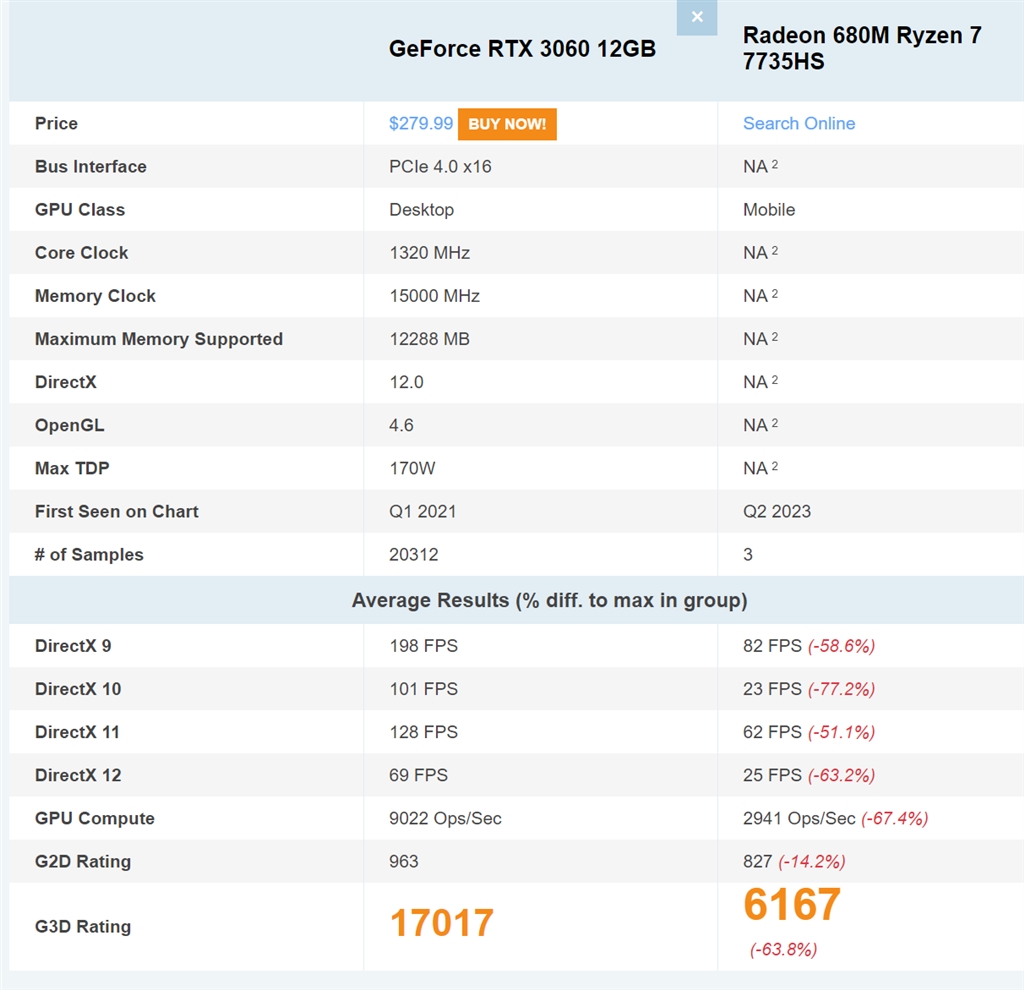Screen dimensions: 1024x990
Task: Click the Core Clock row label
Action: [x=82, y=253]
